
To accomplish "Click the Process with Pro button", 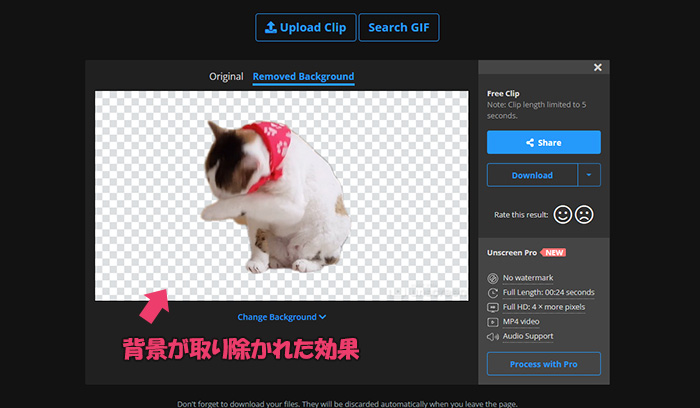I will (x=544, y=364).
